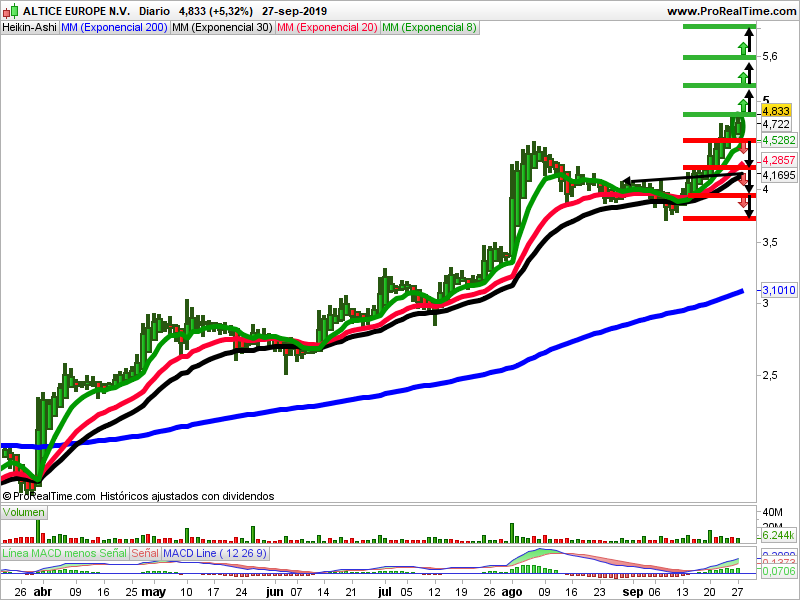Open MM (Exponencial 20) indicator label
Screen dimensions: 800x600
327,28
